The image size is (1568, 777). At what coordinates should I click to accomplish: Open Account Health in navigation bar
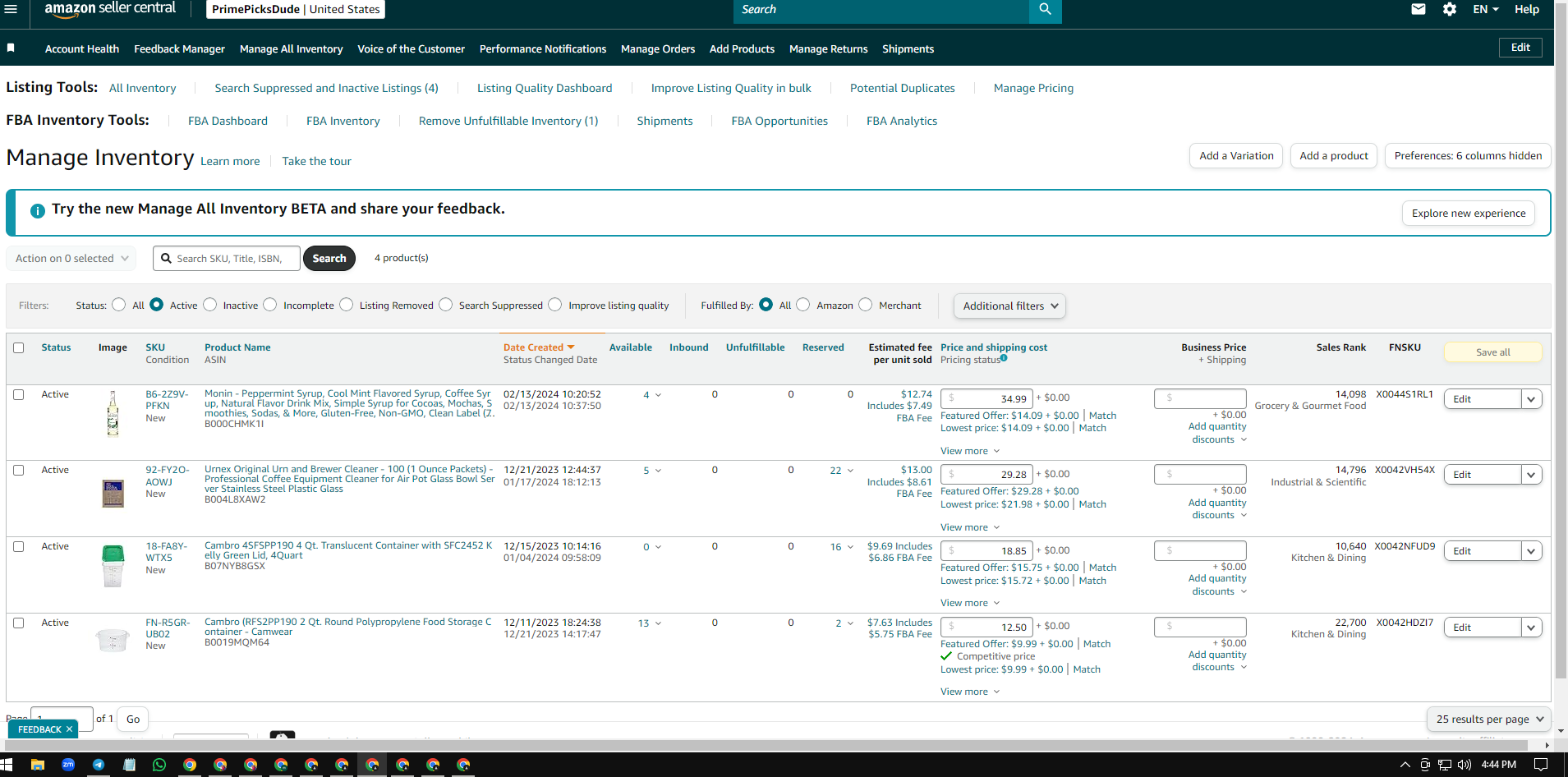click(82, 48)
